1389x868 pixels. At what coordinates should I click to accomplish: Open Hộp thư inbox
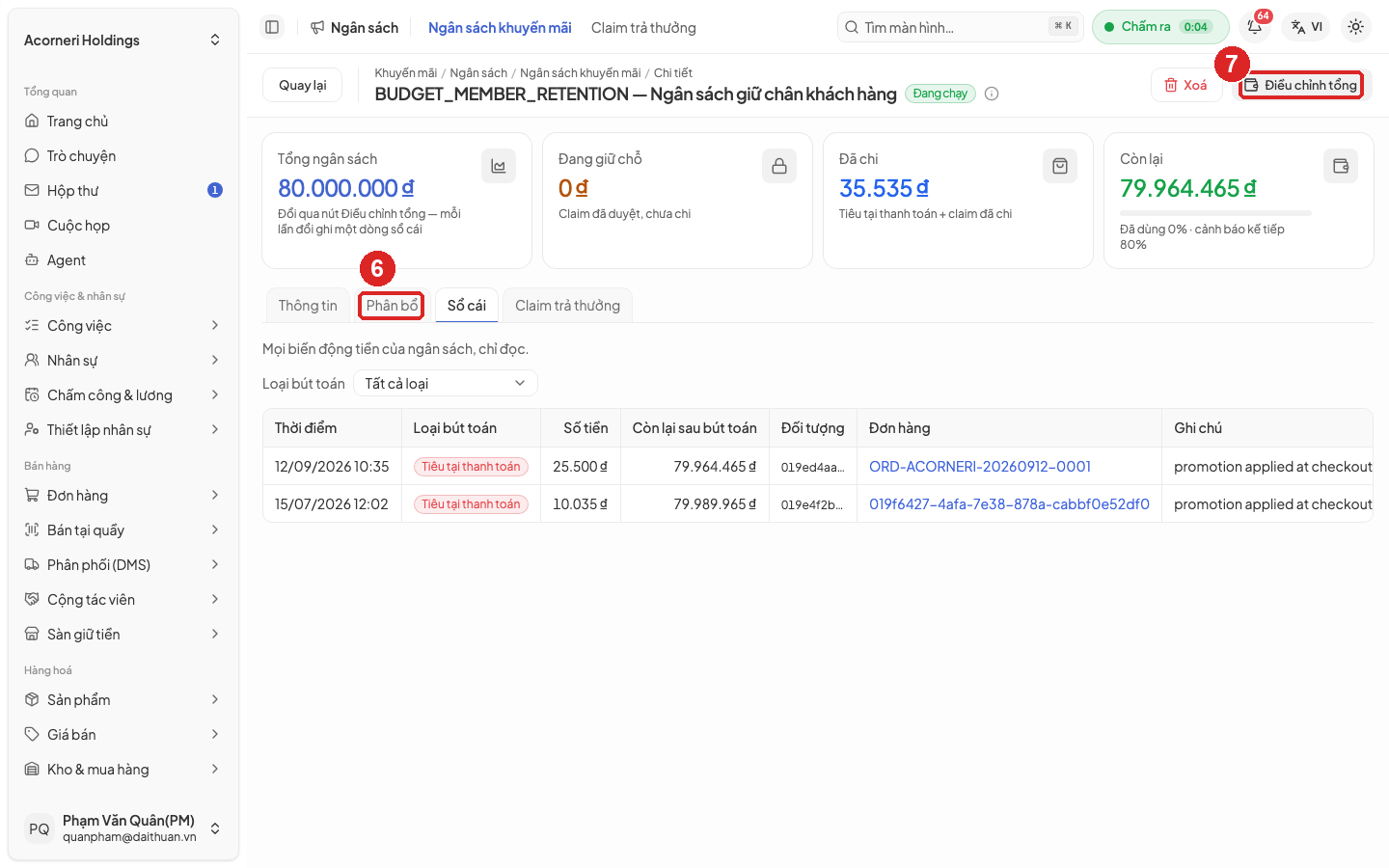123,191
